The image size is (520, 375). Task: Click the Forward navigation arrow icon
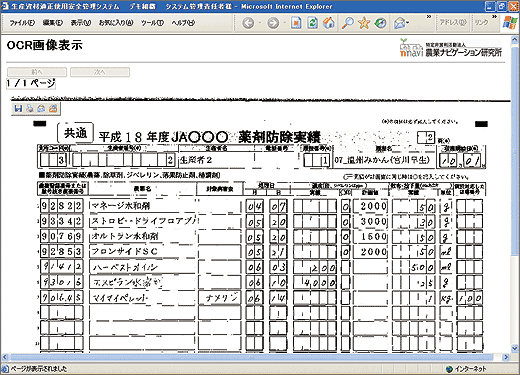[273, 23]
